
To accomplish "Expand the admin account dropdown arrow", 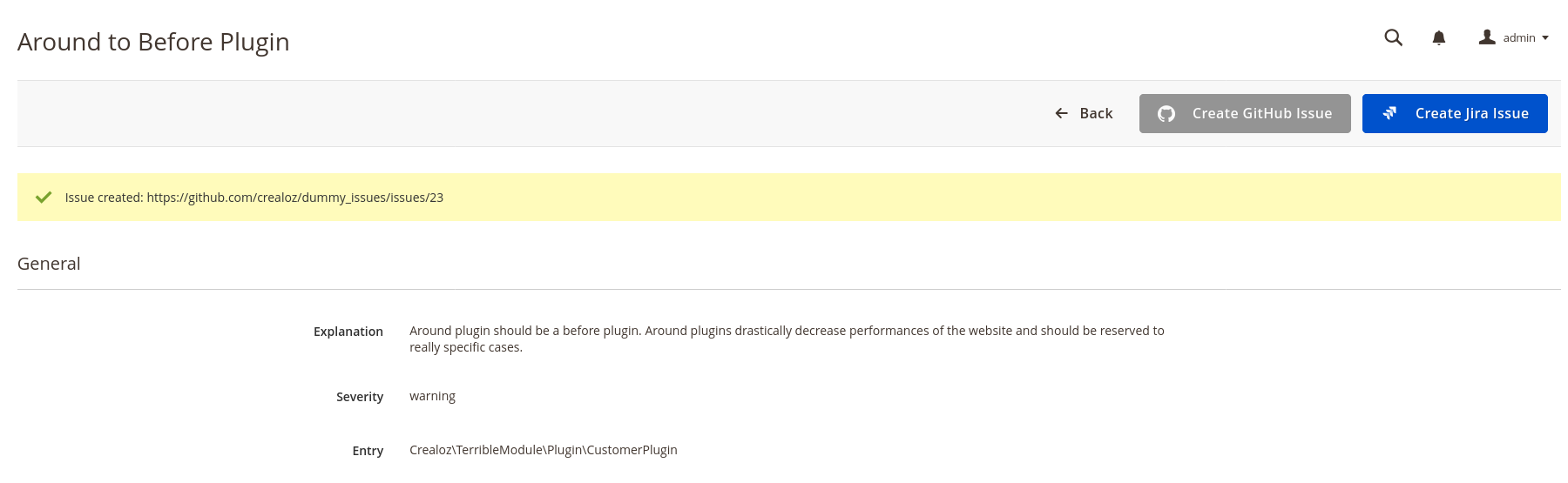I will 1545,38.
